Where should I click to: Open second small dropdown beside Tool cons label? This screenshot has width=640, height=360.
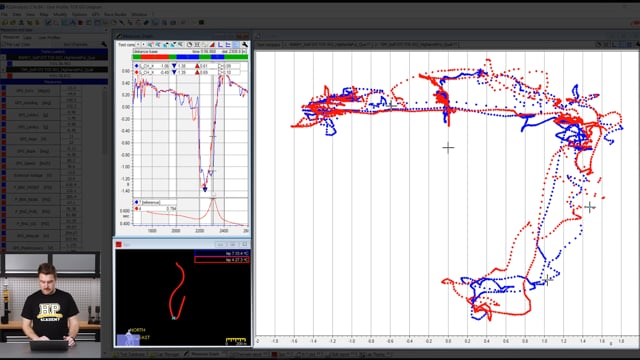click(144, 44)
